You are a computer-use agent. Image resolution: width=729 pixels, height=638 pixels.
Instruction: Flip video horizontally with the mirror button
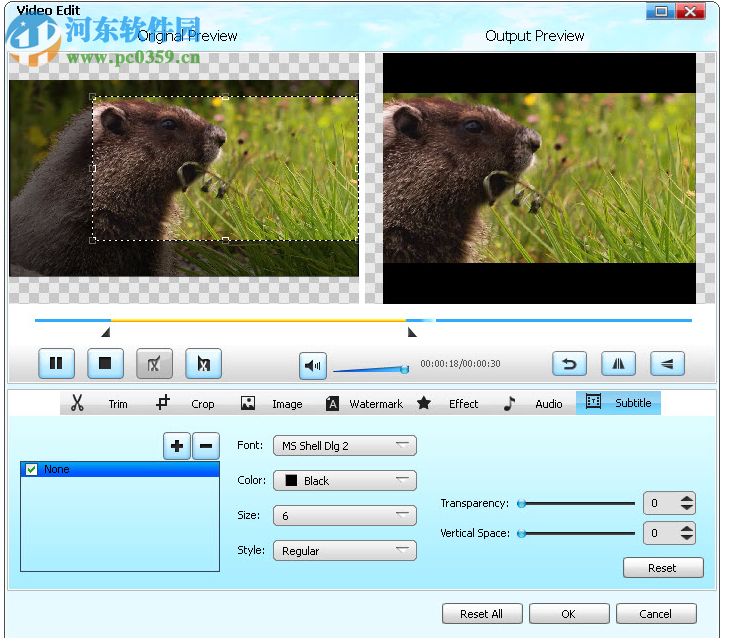[x=618, y=364]
